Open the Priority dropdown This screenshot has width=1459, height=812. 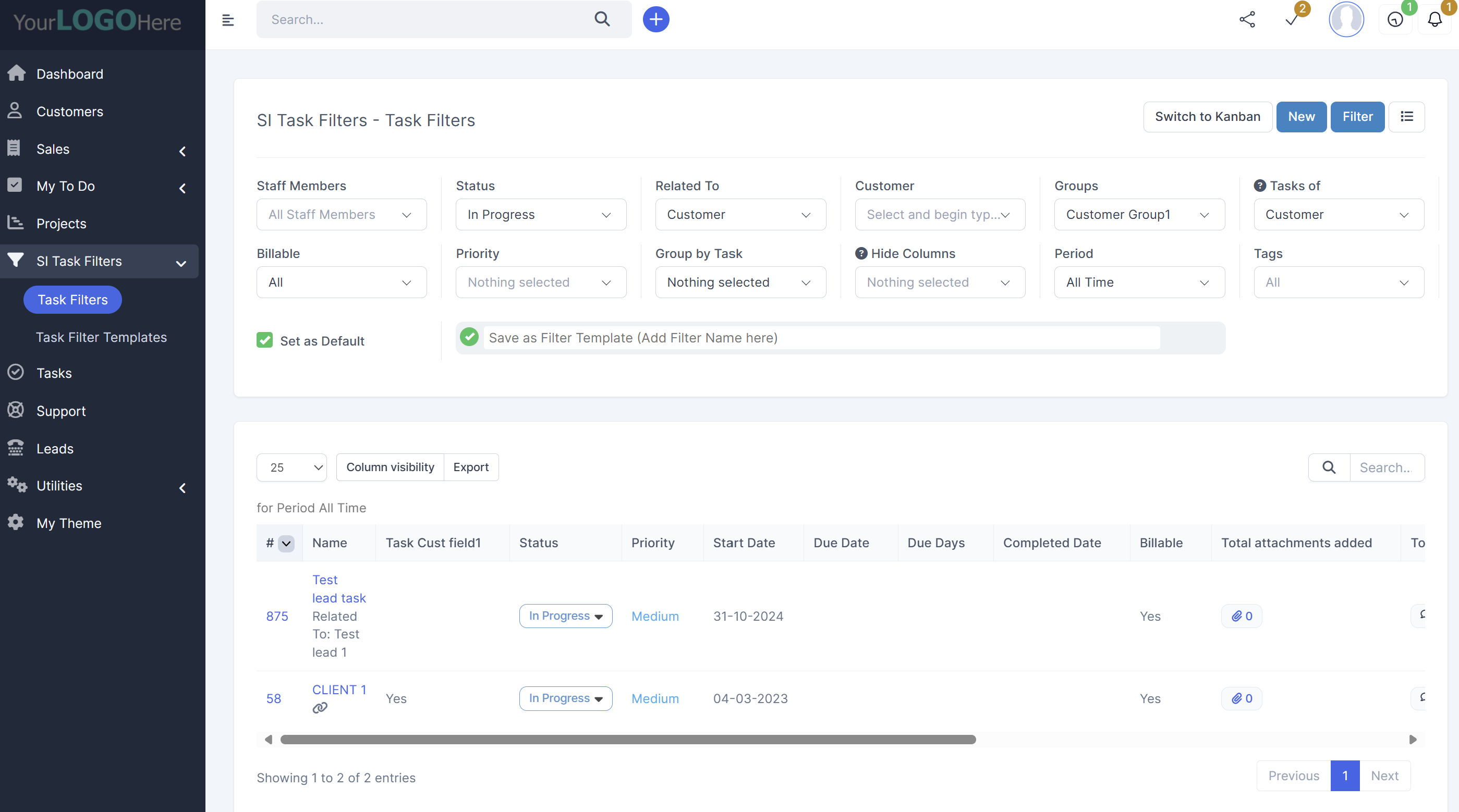click(x=541, y=282)
